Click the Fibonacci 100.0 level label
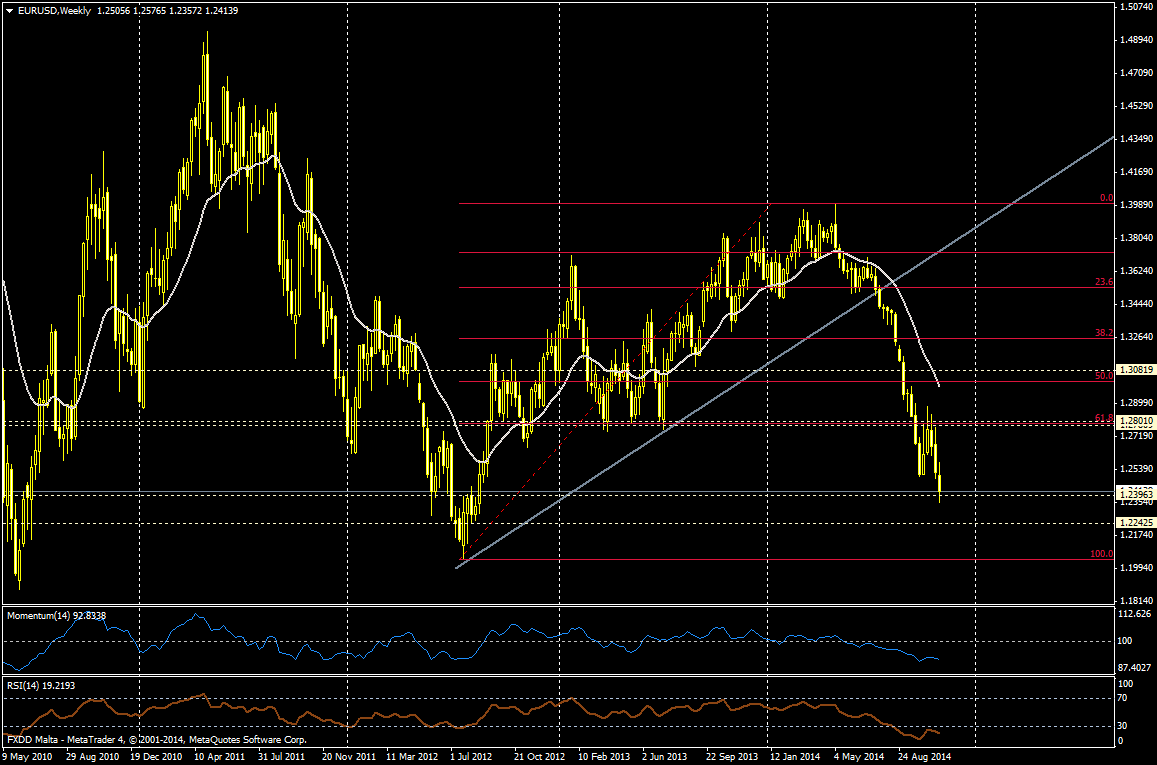This screenshot has height=765, width=1157. coord(1101,553)
